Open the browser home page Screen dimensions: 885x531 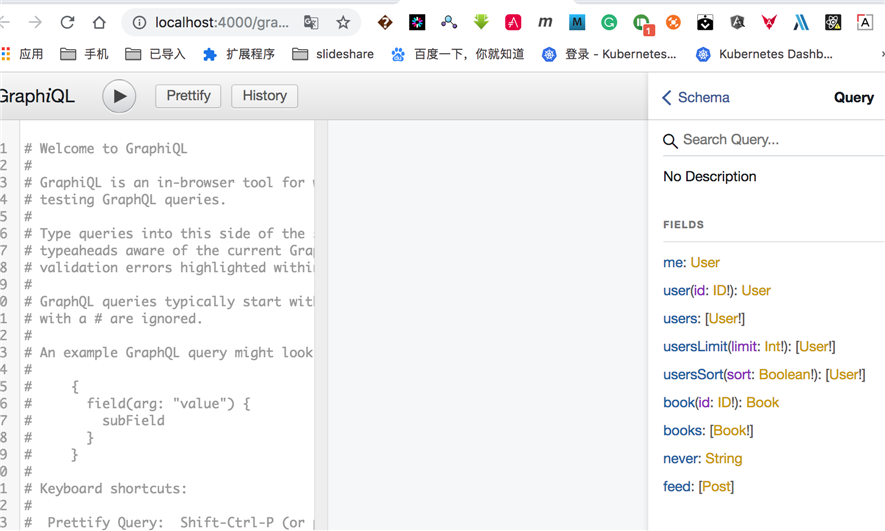pyautogui.click(x=99, y=23)
